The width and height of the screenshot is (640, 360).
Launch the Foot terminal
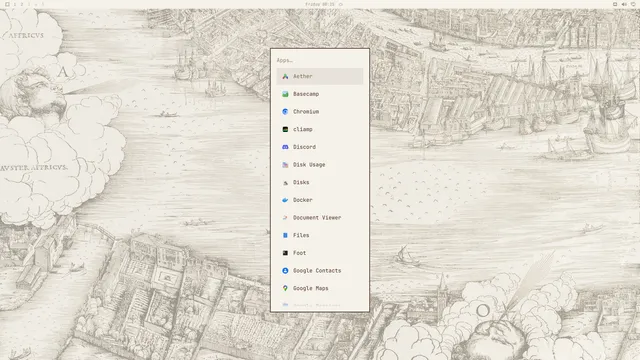tap(320, 253)
